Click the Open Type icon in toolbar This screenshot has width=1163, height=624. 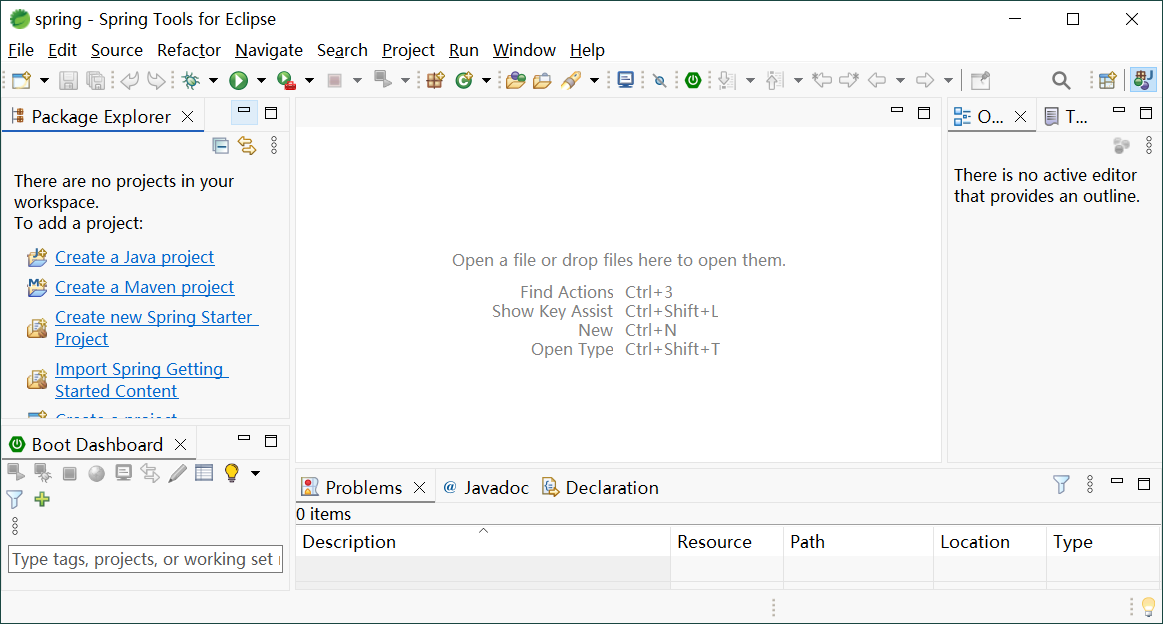(515, 80)
